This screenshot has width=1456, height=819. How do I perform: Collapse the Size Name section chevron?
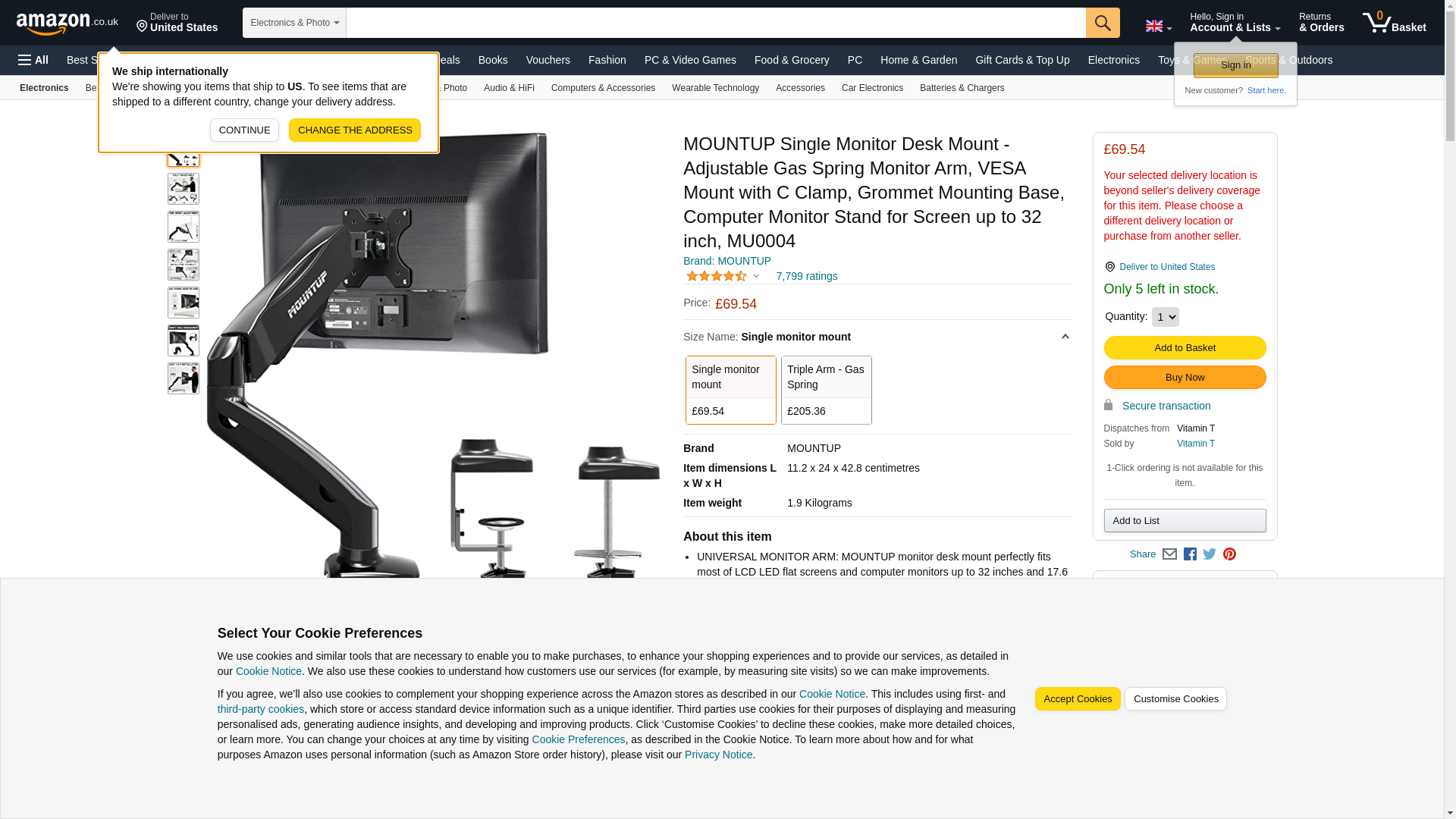pos(1065,337)
